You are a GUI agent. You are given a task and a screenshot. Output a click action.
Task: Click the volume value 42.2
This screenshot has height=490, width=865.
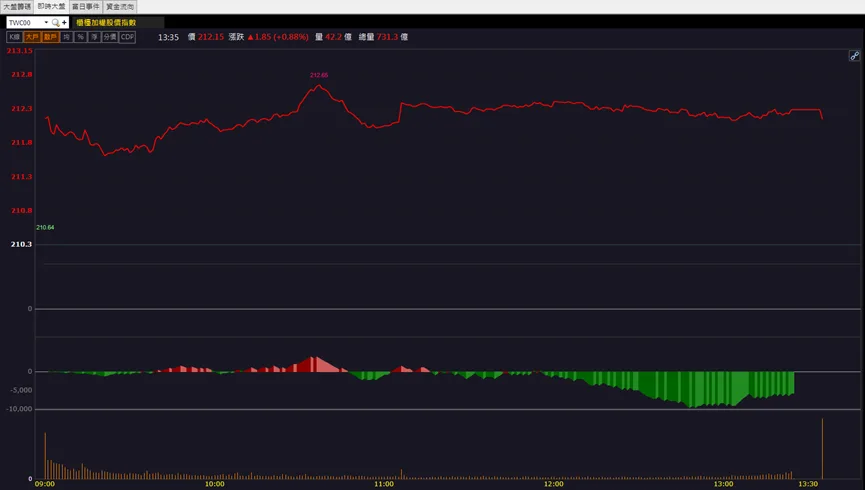[x=333, y=37]
